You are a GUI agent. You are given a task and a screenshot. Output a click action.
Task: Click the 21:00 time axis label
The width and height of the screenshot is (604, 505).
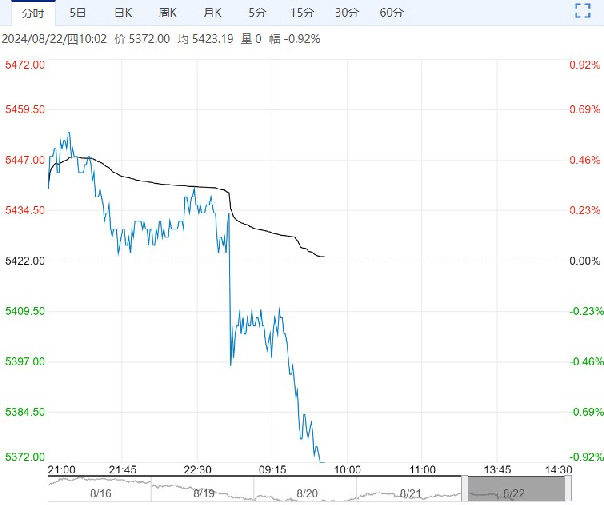pos(61,470)
